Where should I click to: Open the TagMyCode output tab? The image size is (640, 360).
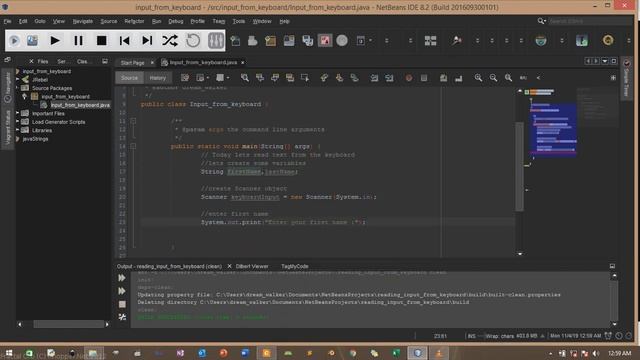coord(295,266)
